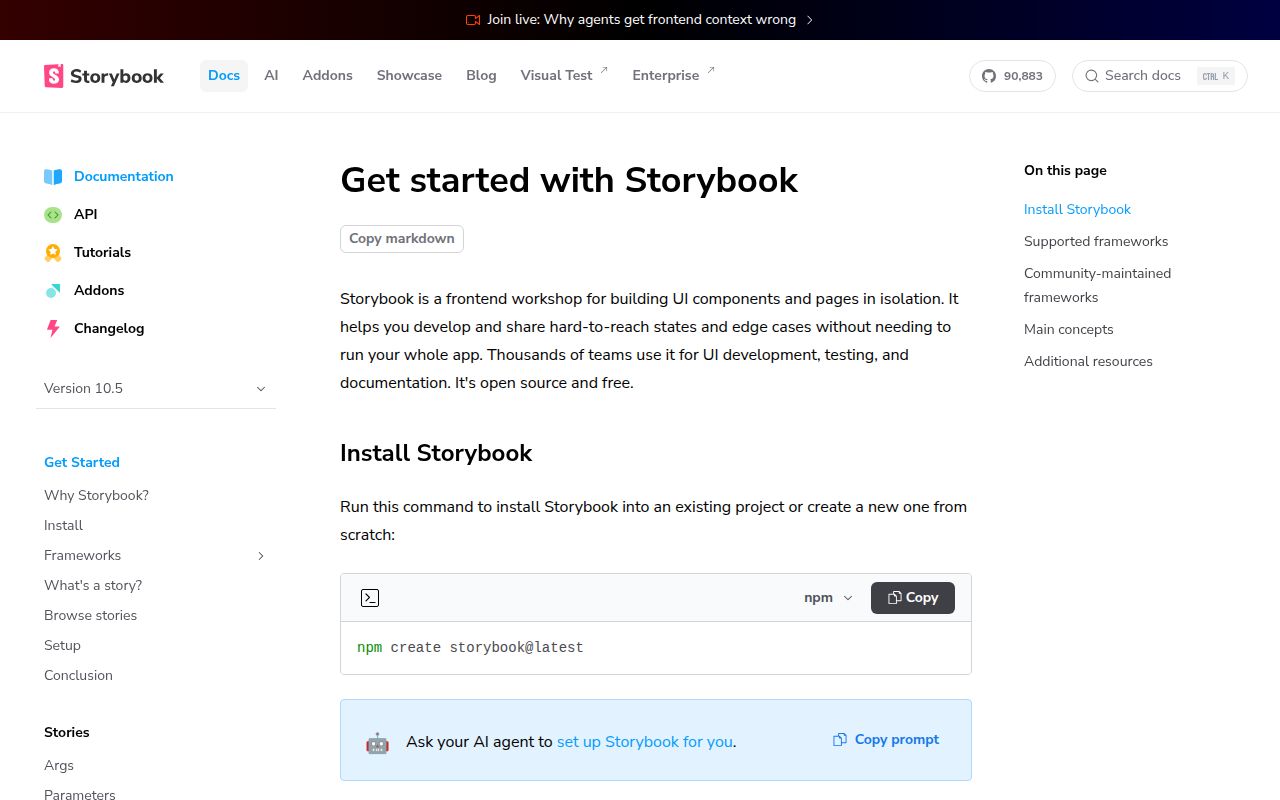The image size is (1280, 800).
Task: Jump to Install Storybook section
Action: 1077,210
